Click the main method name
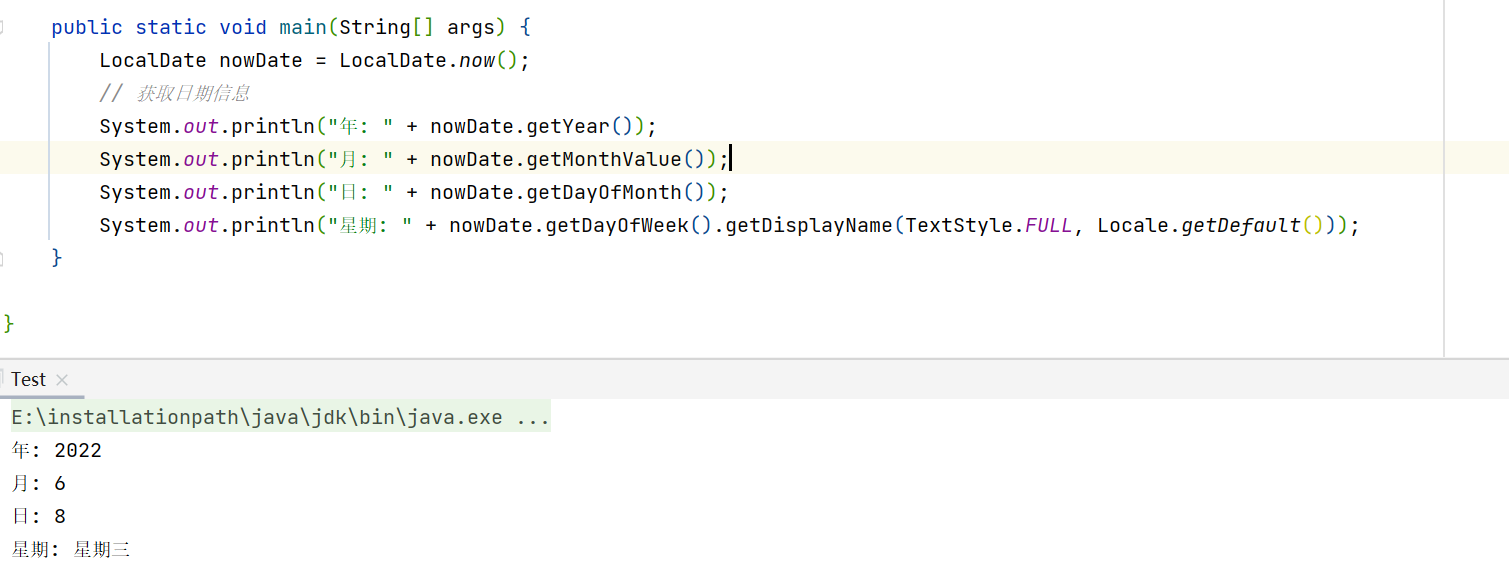 point(303,27)
